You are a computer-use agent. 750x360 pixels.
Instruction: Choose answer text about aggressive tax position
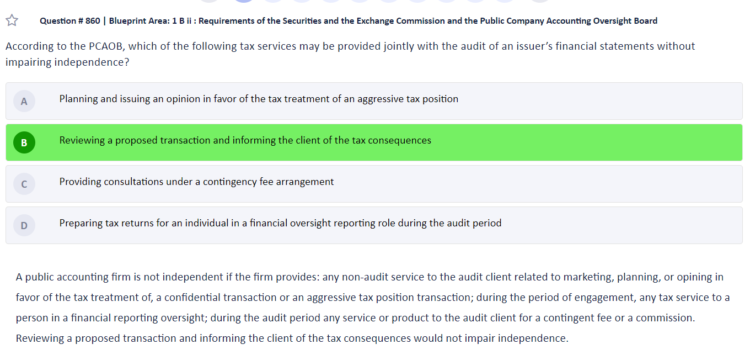pyautogui.click(x=259, y=99)
